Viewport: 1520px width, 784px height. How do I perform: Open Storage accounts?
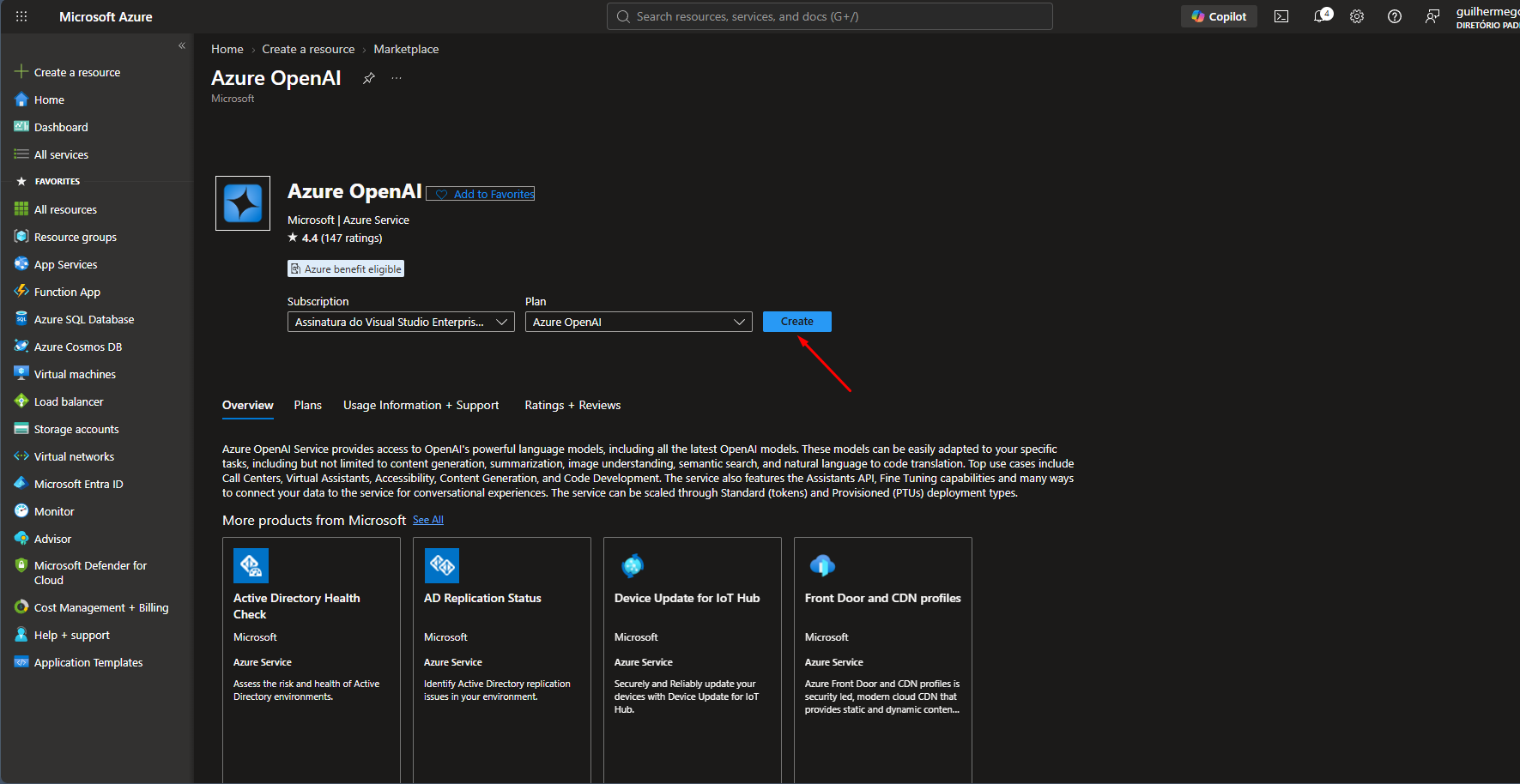pyautogui.click(x=76, y=429)
